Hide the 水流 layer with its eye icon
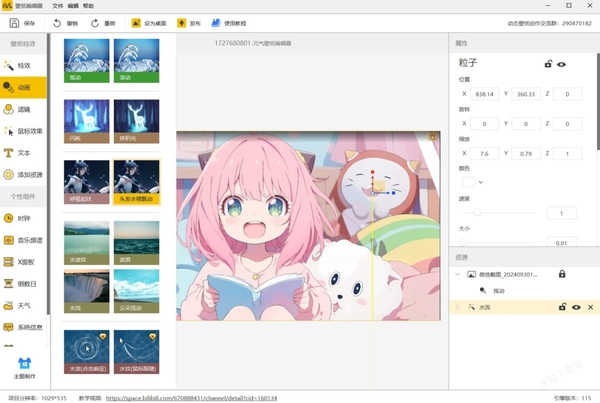This screenshot has width=600, height=403. pos(576,307)
